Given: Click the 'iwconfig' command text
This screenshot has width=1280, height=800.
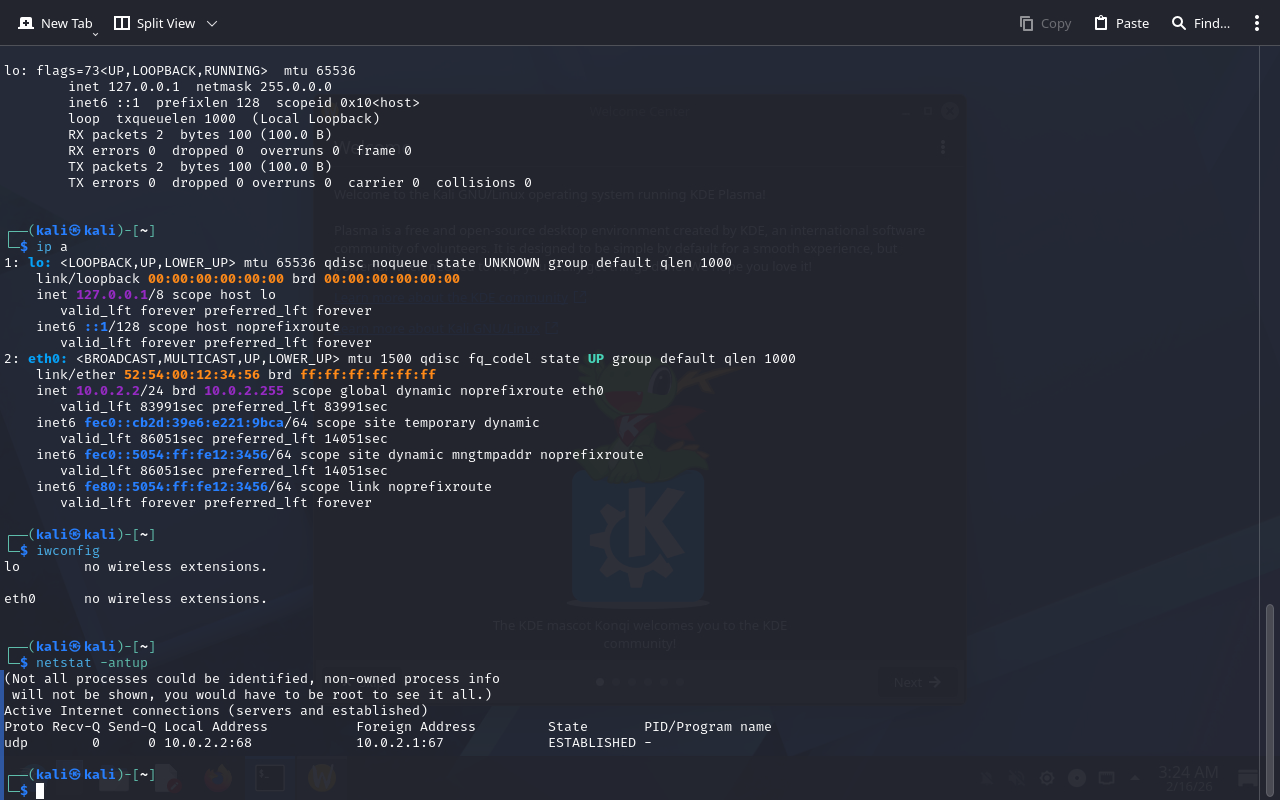Looking at the screenshot, I should [68, 550].
